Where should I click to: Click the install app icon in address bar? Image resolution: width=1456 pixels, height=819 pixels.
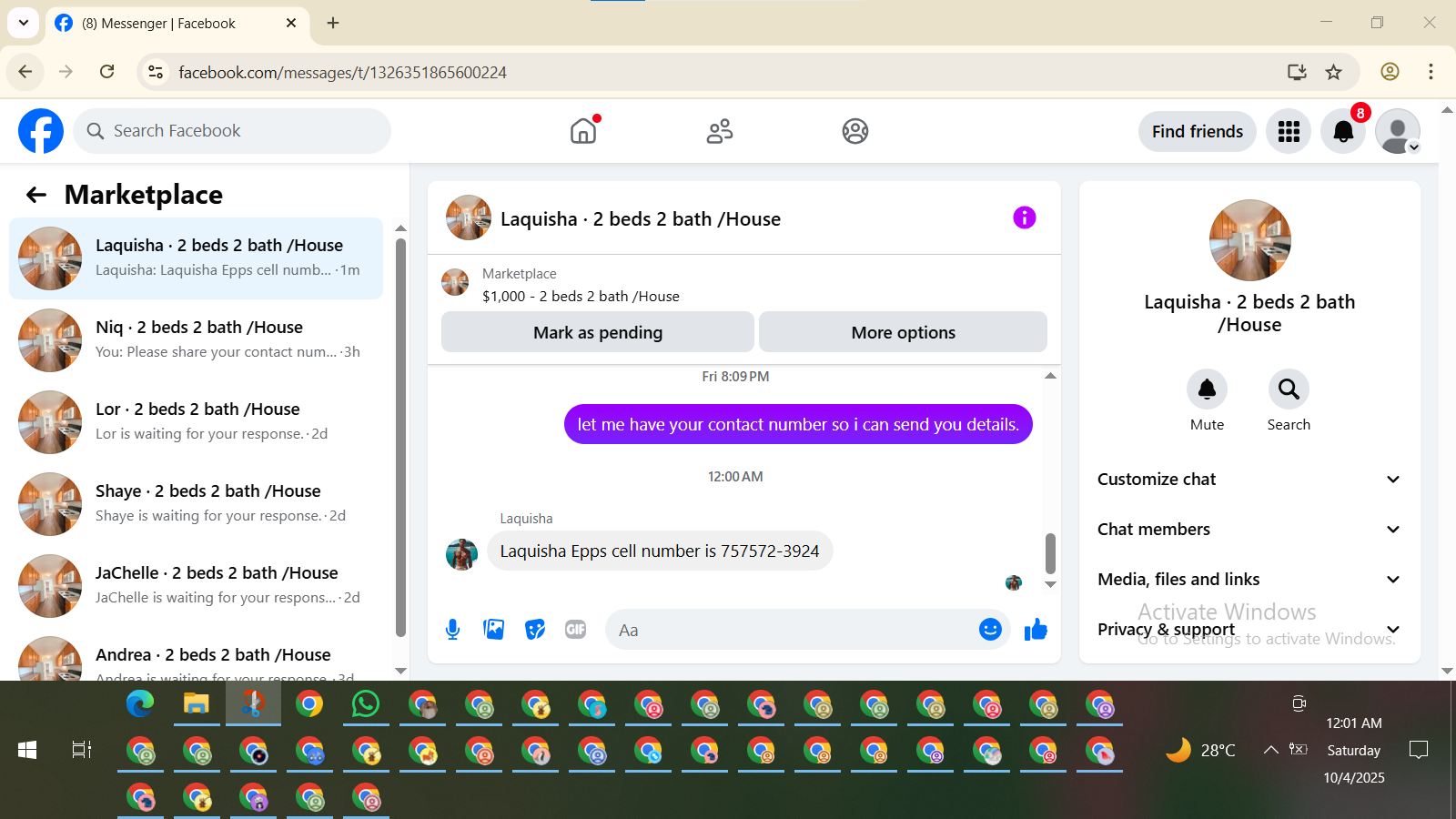[x=1297, y=72]
